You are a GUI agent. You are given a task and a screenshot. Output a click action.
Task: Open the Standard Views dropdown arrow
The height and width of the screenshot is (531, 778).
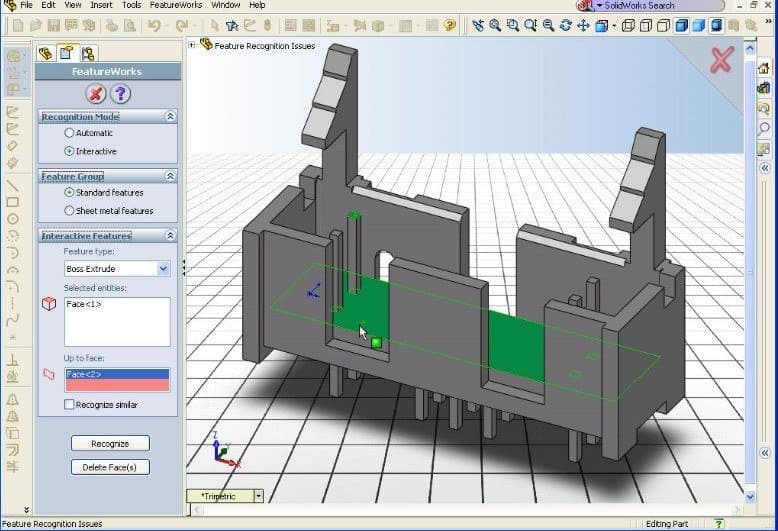click(614, 25)
